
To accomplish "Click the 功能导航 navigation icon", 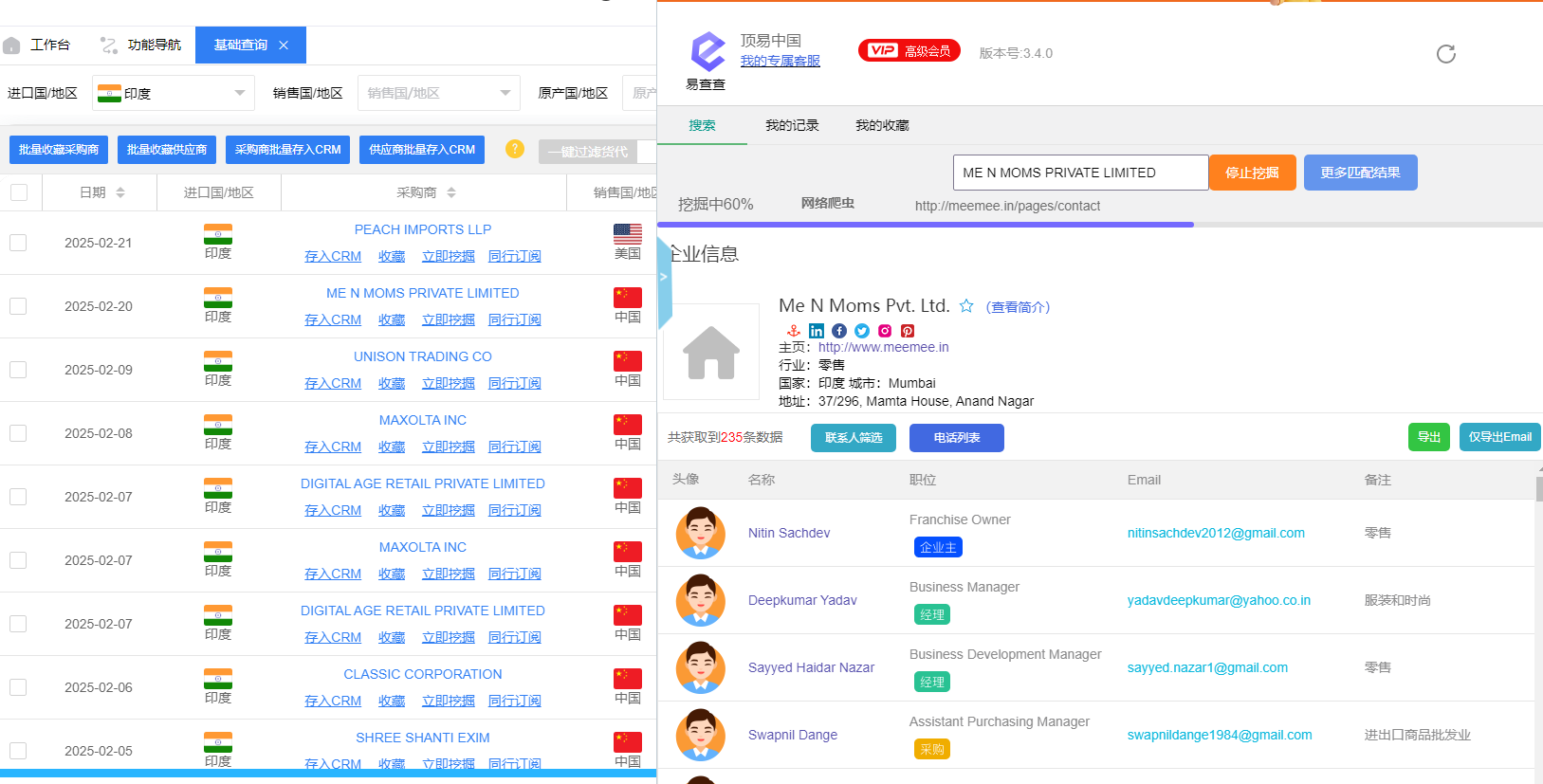I will point(109,46).
